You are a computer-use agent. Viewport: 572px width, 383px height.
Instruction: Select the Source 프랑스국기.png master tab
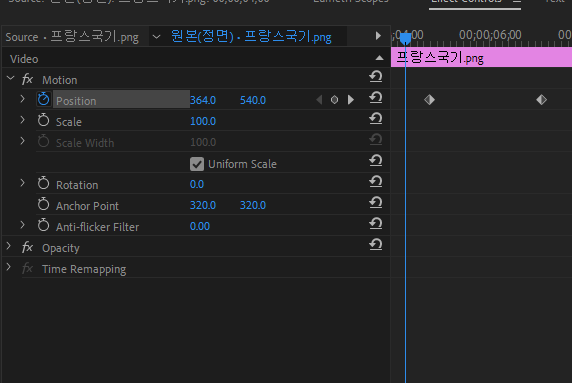[72, 37]
